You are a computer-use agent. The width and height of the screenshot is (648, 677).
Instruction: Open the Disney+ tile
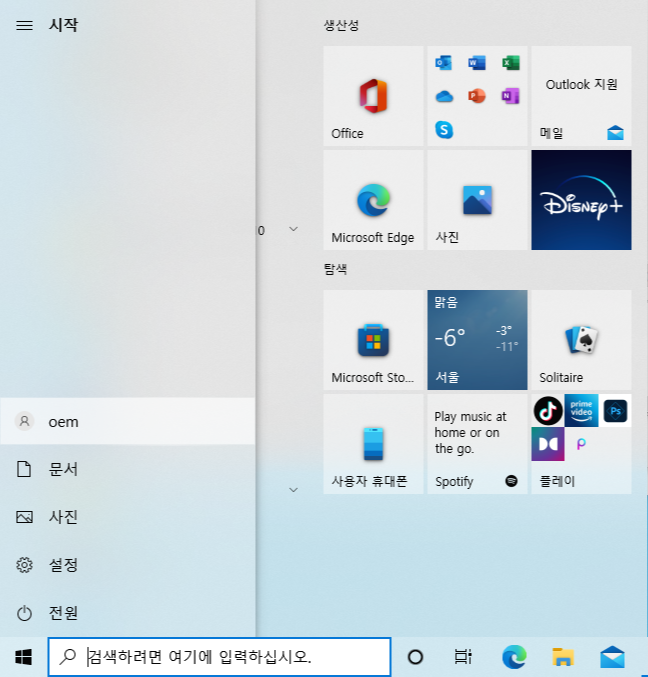coord(581,200)
